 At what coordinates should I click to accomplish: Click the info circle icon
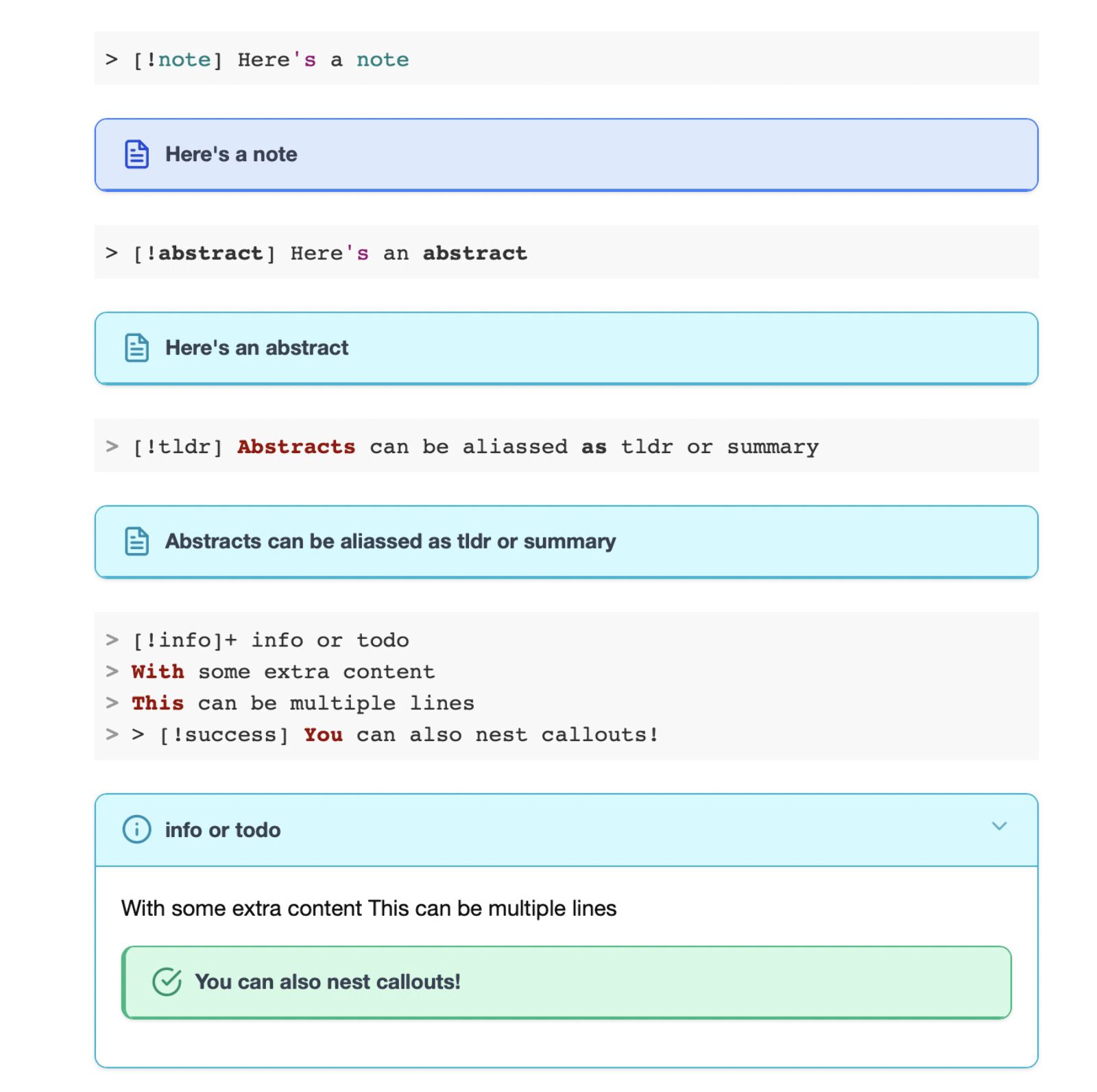136,829
